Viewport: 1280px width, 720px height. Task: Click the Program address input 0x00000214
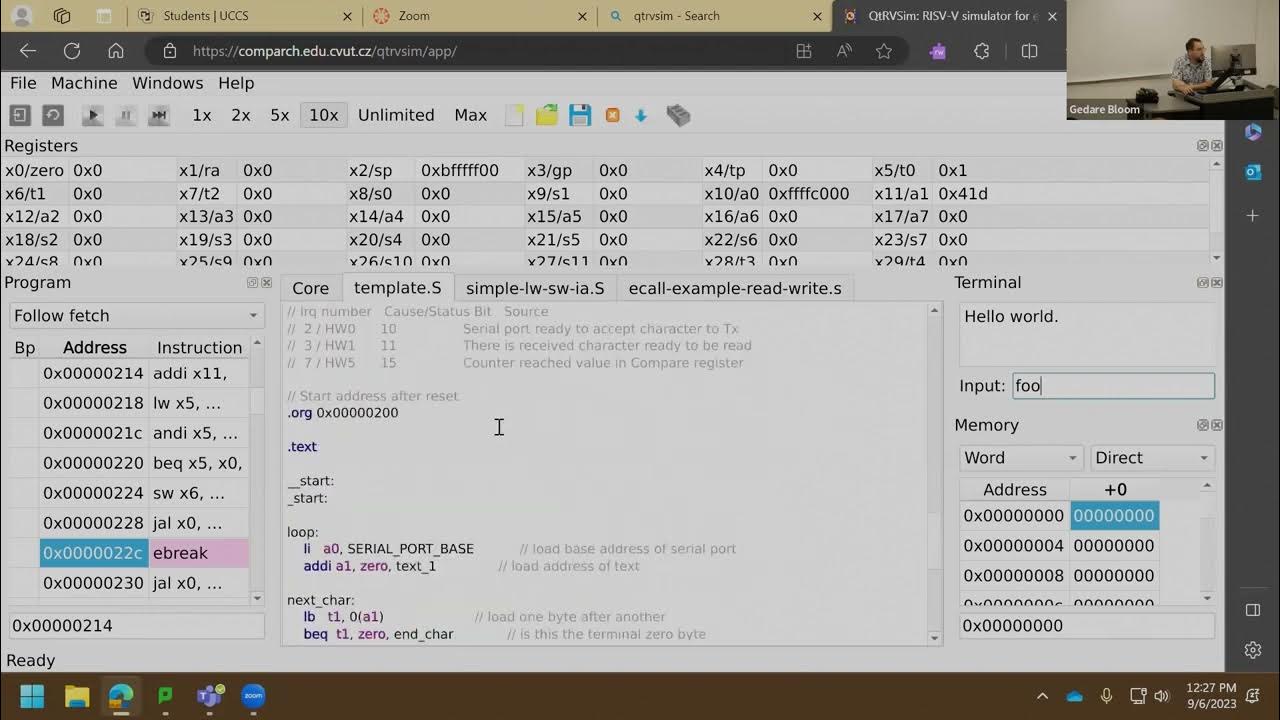136,625
